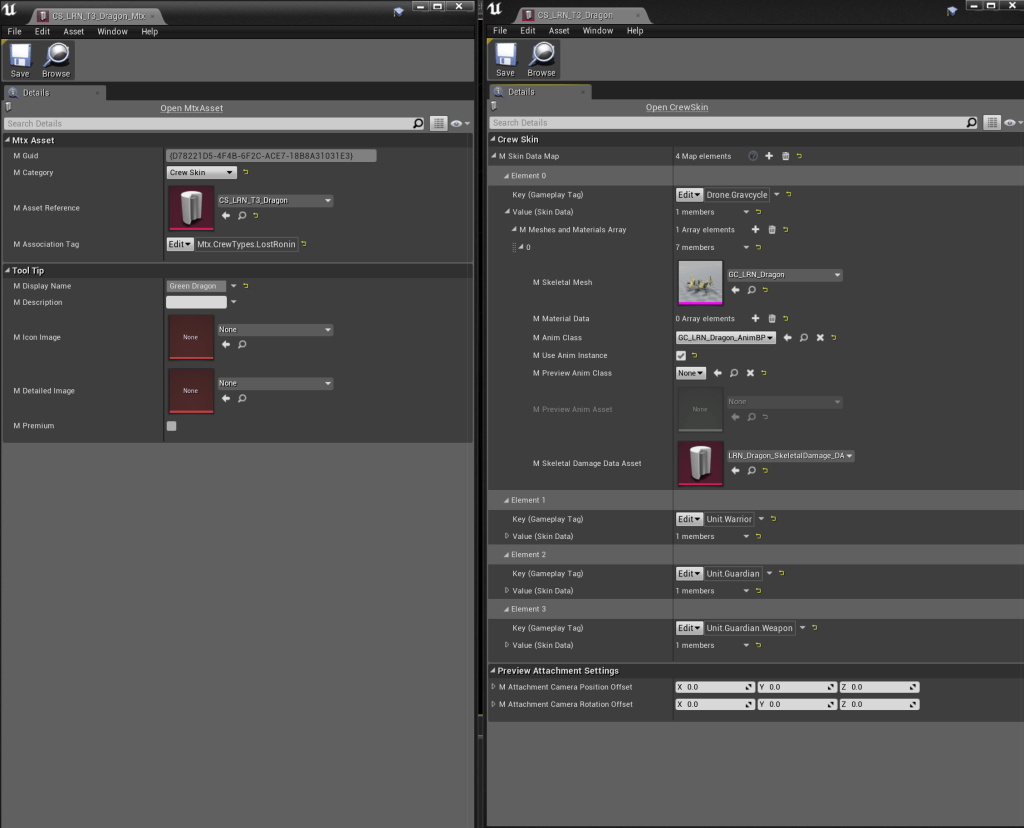Open the Asset menu in left window
Image resolution: width=1024 pixels, height=828 pixels.
74,31
